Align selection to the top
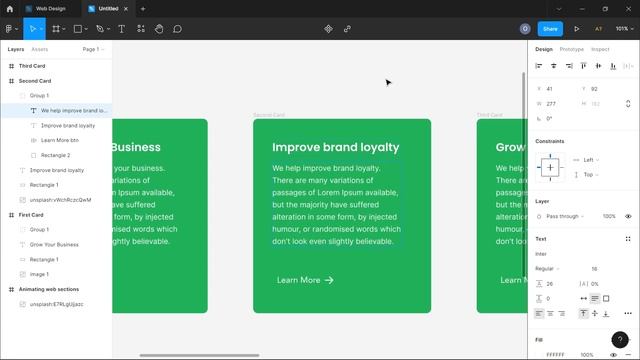The height and width of the screenshot is (360, 640). [584, 66]
